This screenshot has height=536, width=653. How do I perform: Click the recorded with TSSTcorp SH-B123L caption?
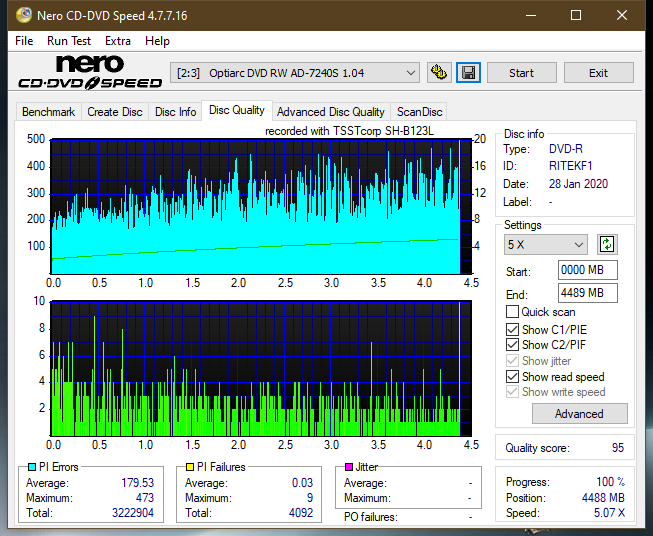[349, 131]
